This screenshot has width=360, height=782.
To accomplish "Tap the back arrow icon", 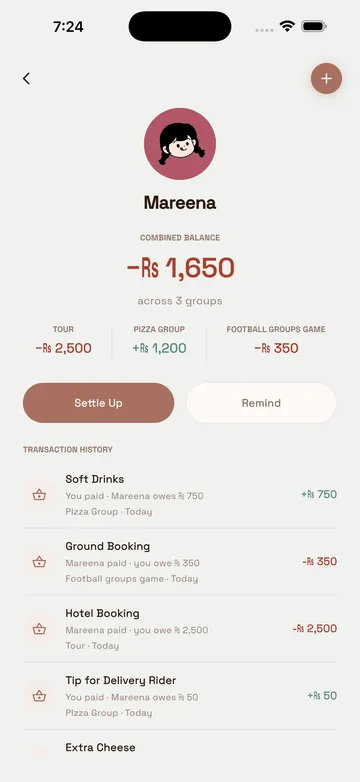I will 26,78.
